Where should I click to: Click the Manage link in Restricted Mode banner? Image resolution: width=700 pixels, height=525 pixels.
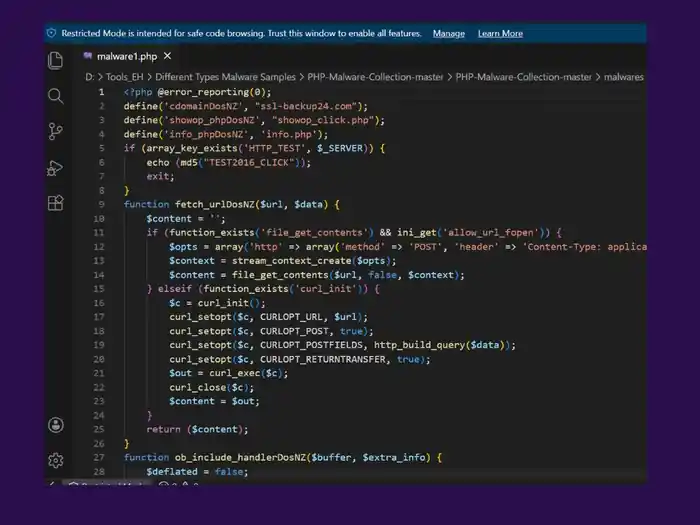pos(449,33)
